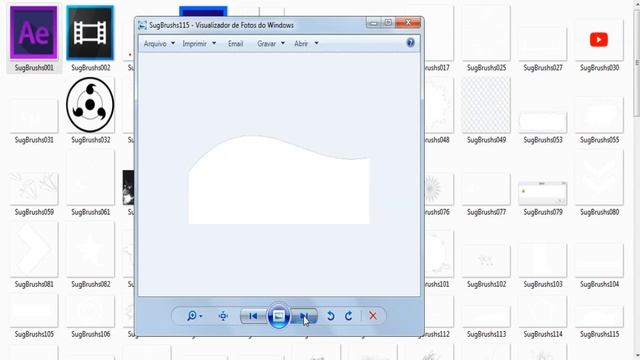Screen dimensions: 640x360
Task: Click the wave image displayed in Photo Viewer
Action: coord(279,180)
